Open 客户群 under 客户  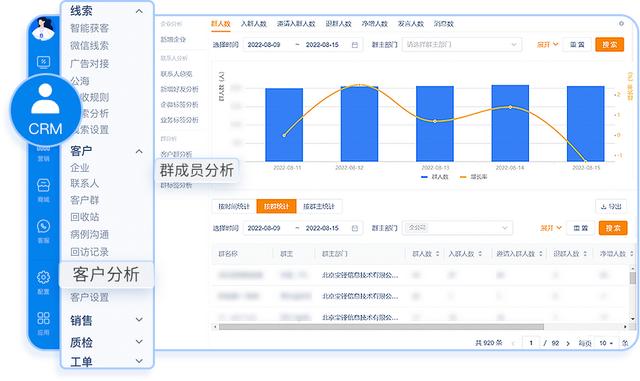pos(84,200)
